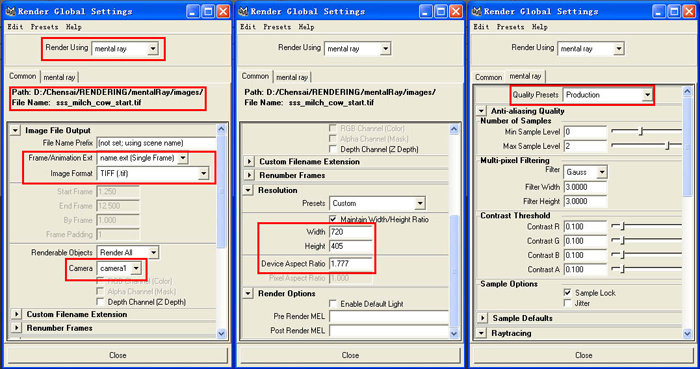The height and width of the screenshot is (369, 700).
Task: Collapse the Render Options section
Action: click(x=249, y=293)
